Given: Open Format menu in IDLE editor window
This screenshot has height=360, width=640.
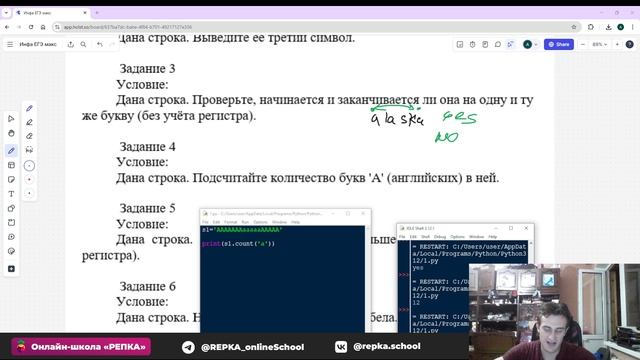Looking at the screenshot, I should coord(230,222).
